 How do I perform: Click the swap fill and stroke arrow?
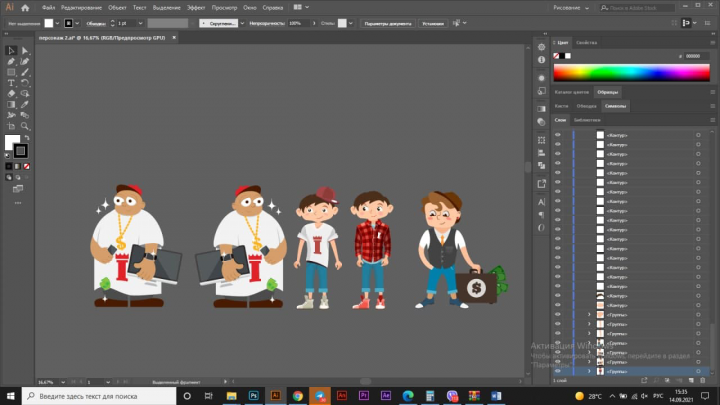click(x=27, y=138)
